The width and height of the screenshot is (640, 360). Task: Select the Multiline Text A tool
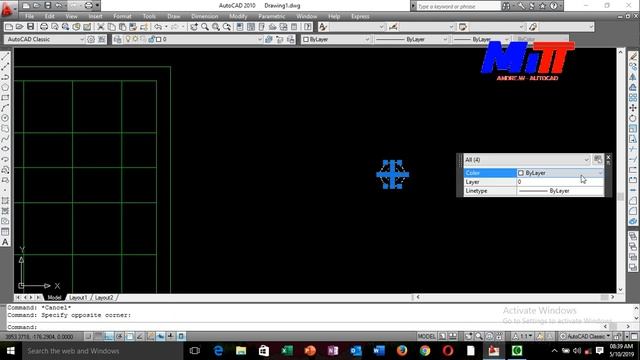5,242
